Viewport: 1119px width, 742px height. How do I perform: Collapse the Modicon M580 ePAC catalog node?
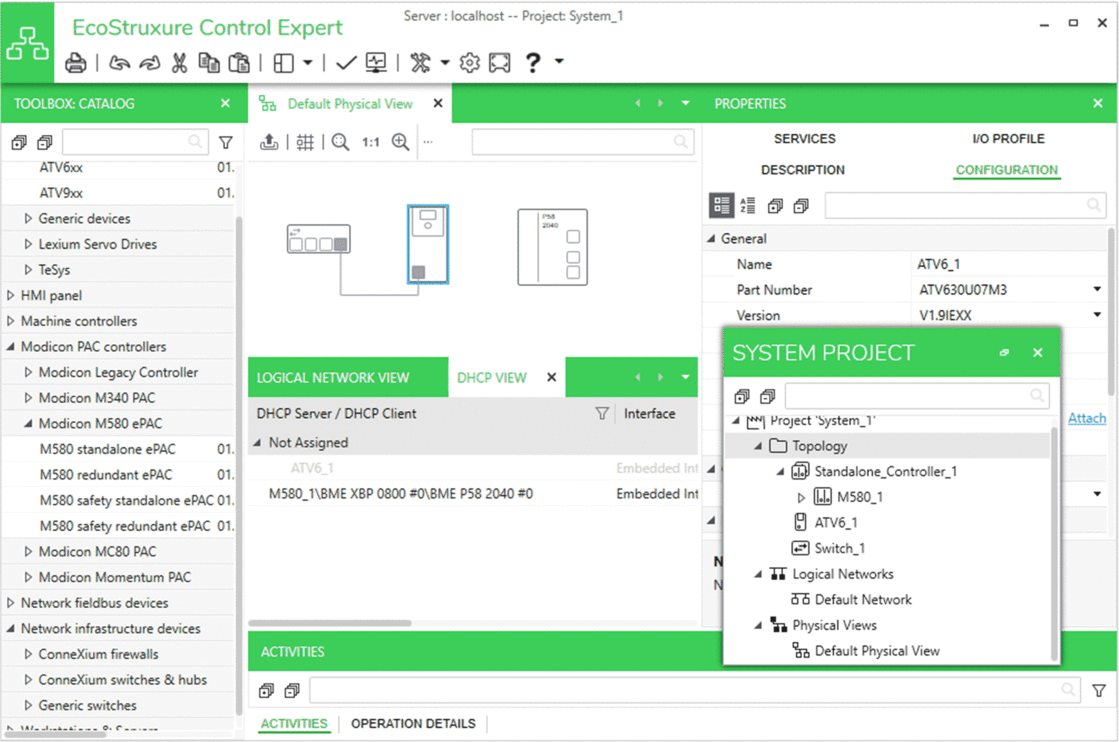[28, 423]
